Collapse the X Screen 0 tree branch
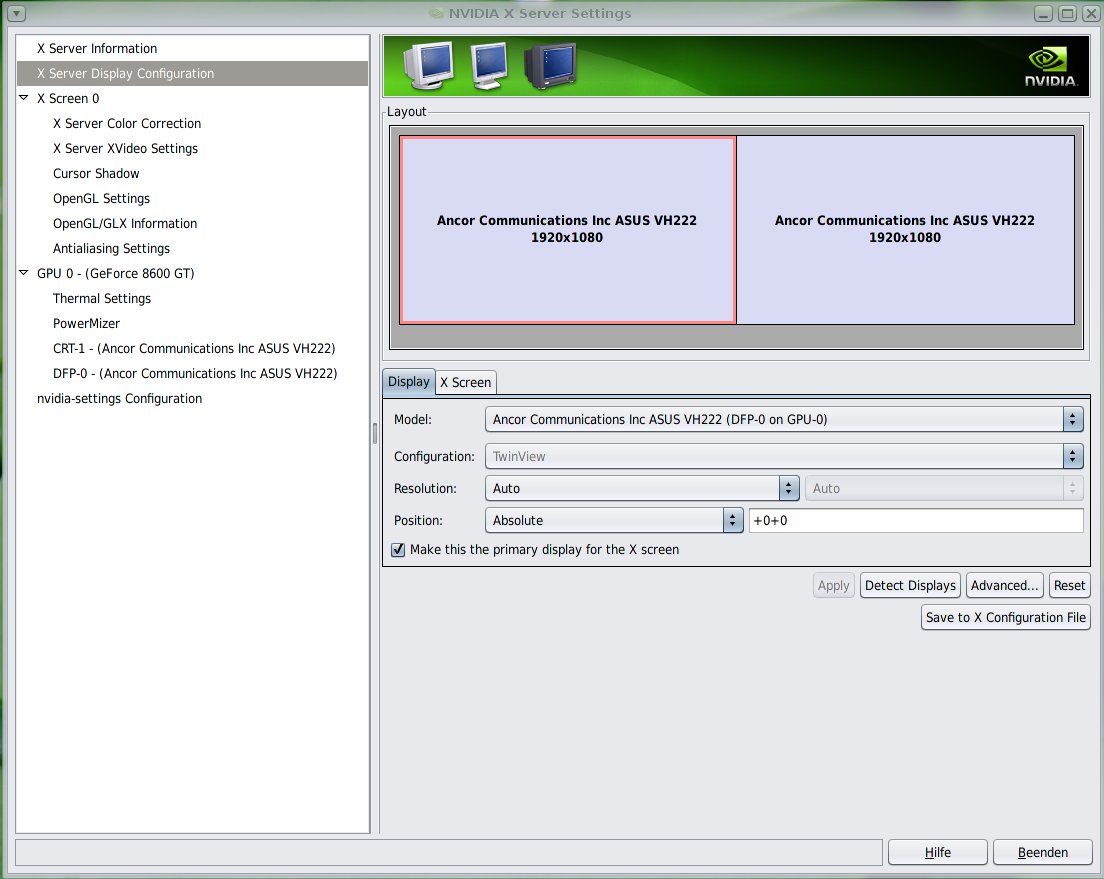1104x879 pixels. tap(22, 98)
